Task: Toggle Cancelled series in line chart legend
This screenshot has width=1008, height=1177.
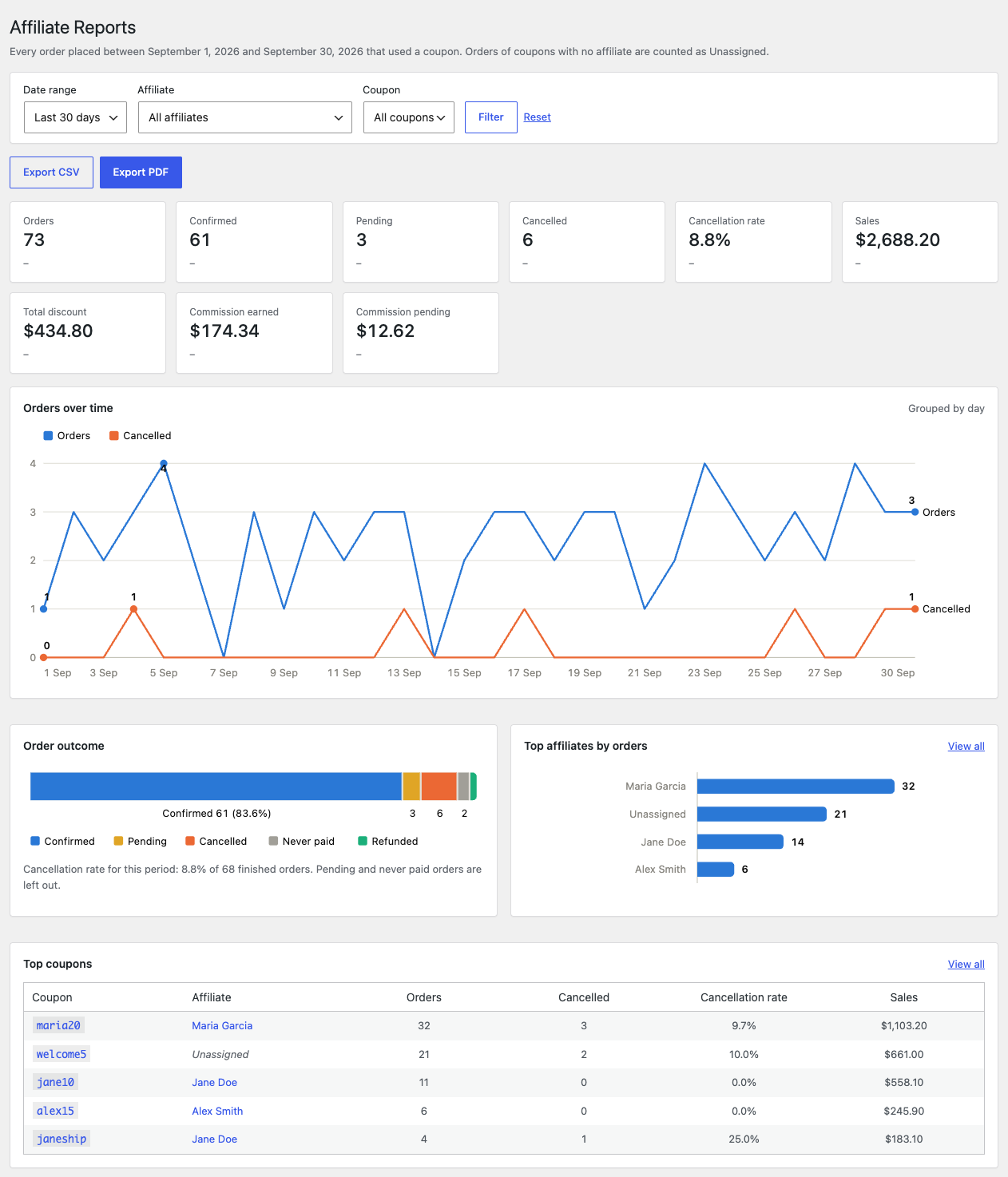Action: pyautogui.click(x=141, y=436)
